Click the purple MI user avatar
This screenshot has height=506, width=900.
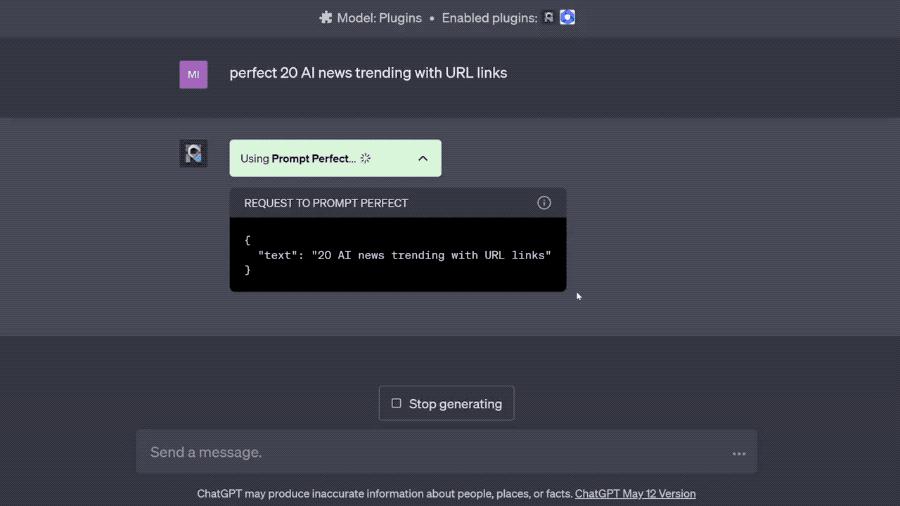(193, 74)
